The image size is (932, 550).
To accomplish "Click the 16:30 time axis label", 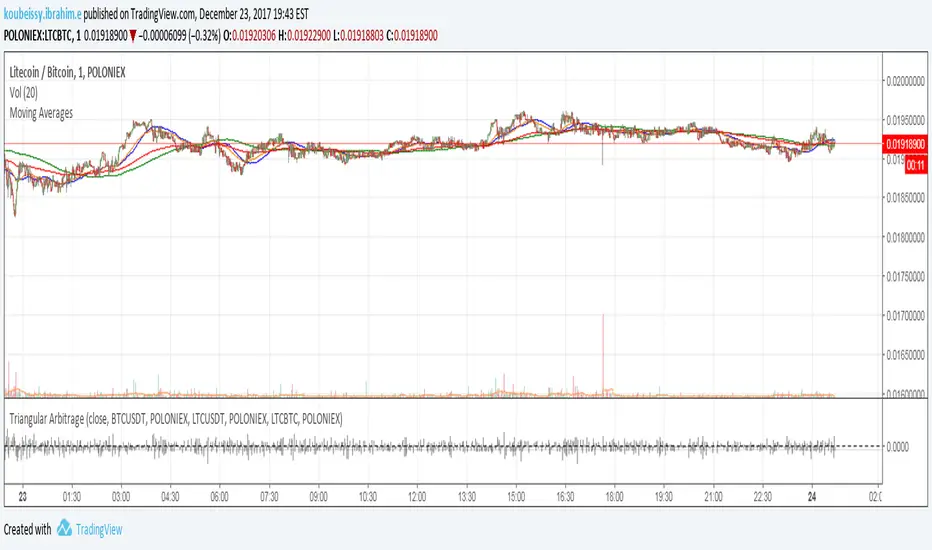I will coord(565,496).
